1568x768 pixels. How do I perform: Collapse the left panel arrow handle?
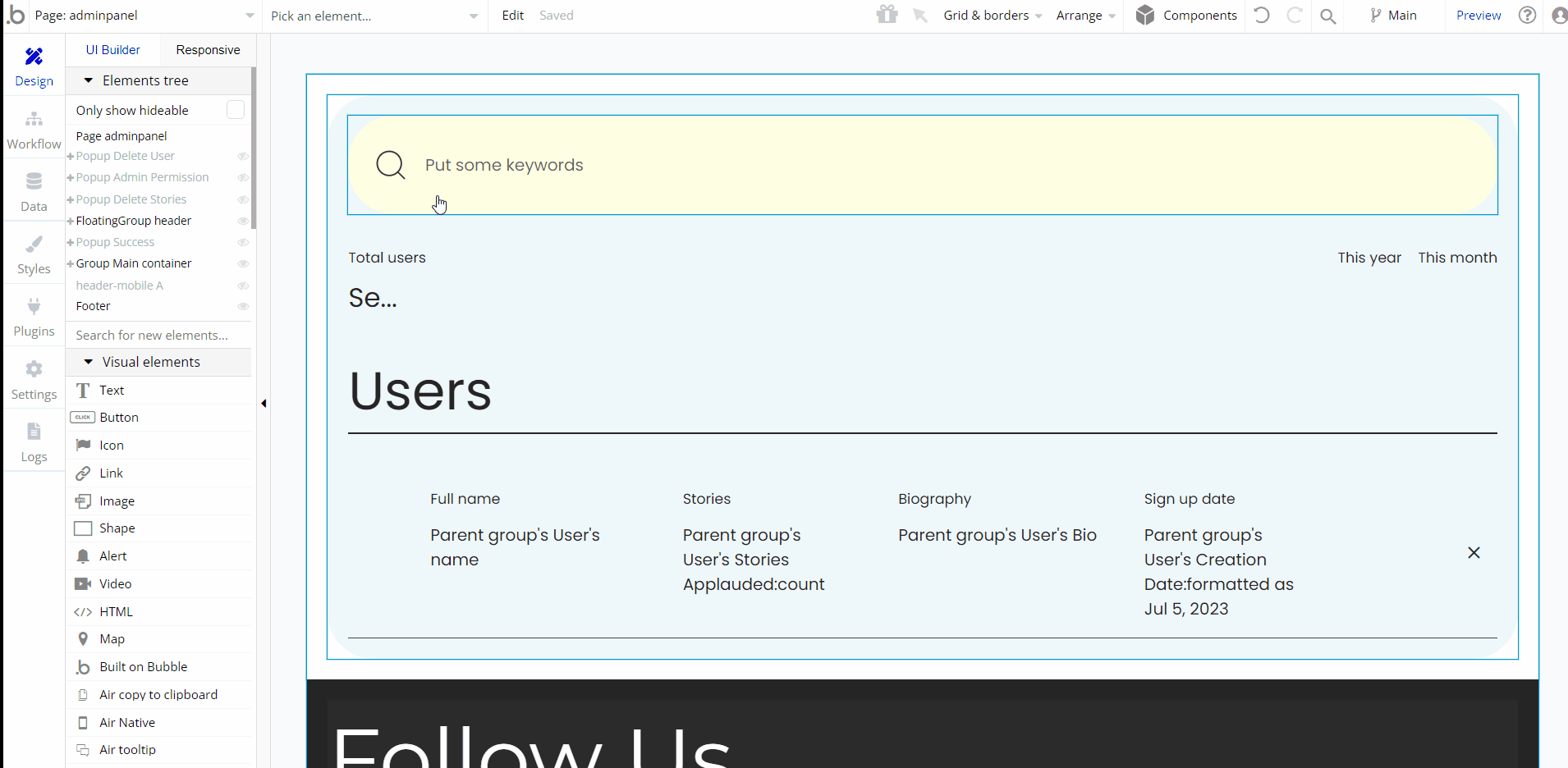264,403
